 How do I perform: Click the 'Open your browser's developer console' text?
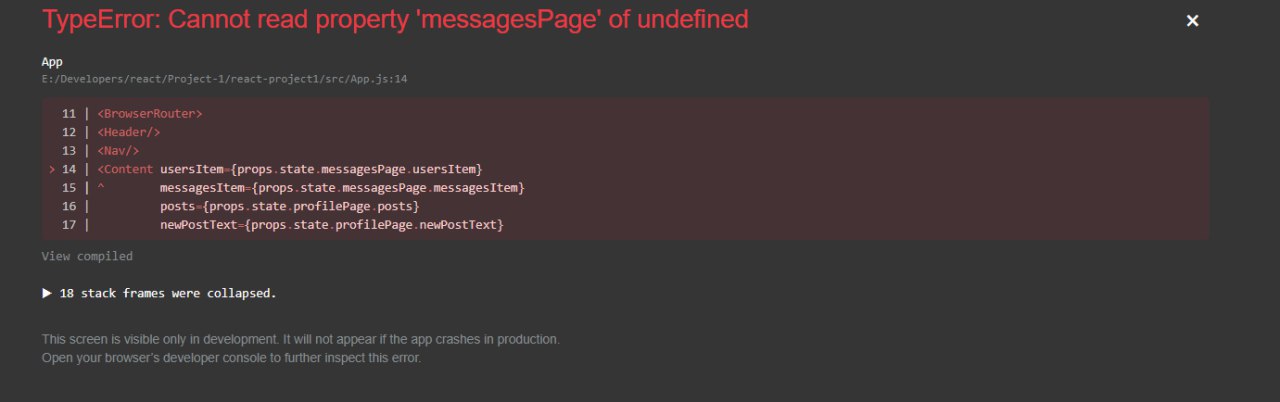pyautogui.click(x=231, y=358)
